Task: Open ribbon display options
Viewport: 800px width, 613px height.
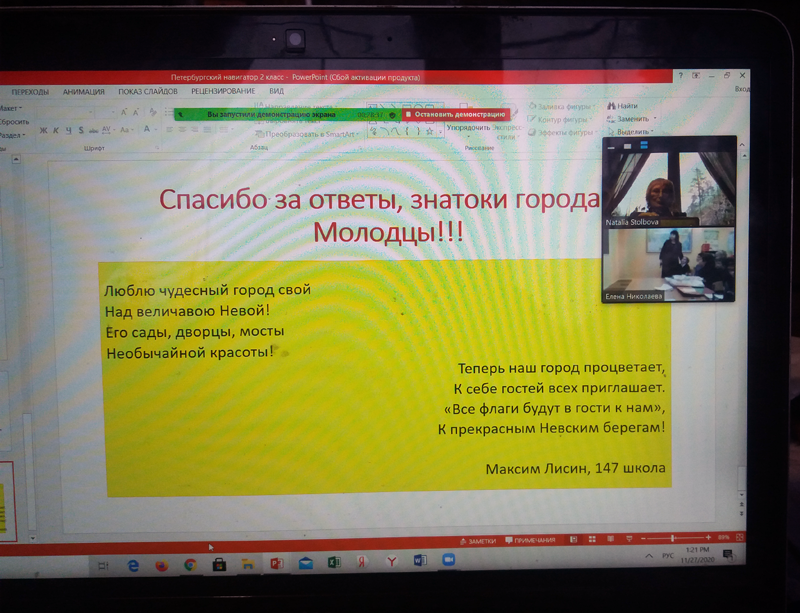Action: click(x=696, y=76)
